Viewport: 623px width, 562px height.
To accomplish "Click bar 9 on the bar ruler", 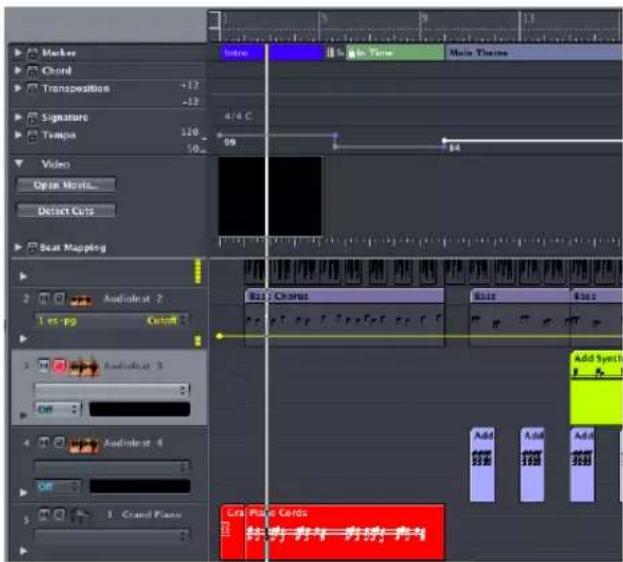I will click(x=423, y=19).
